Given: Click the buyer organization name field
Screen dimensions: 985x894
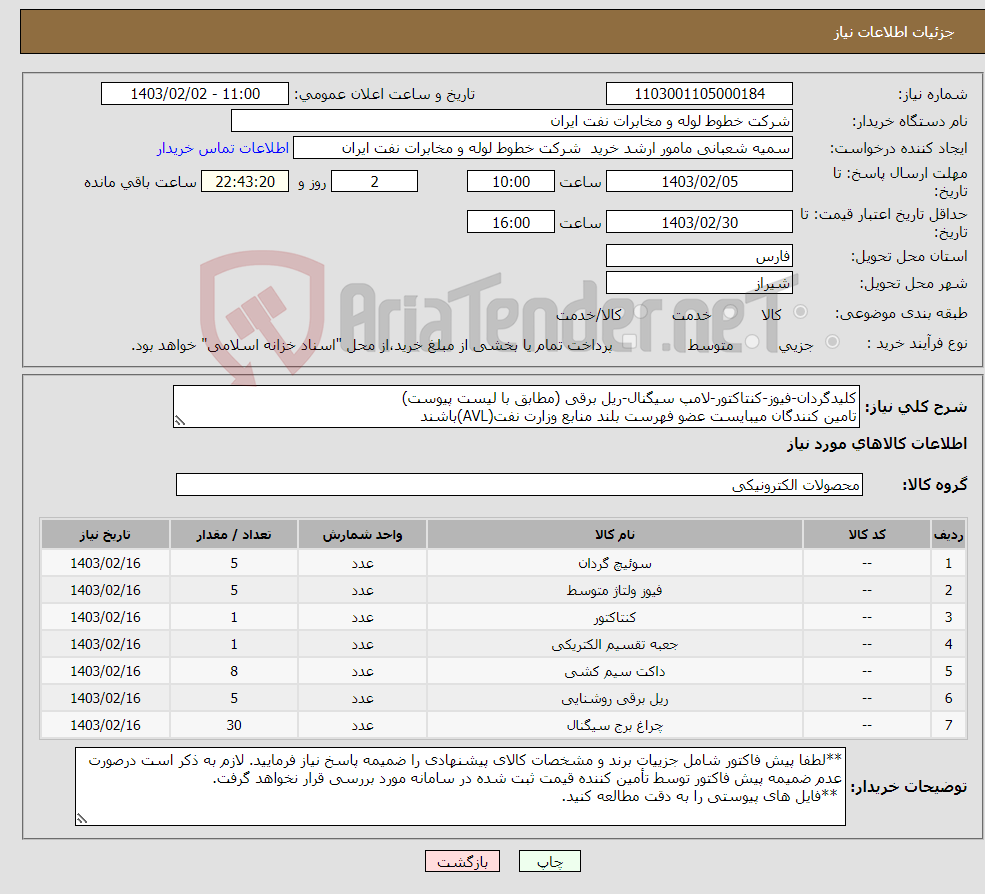Looking at the screenshot, I should [512, 121].
